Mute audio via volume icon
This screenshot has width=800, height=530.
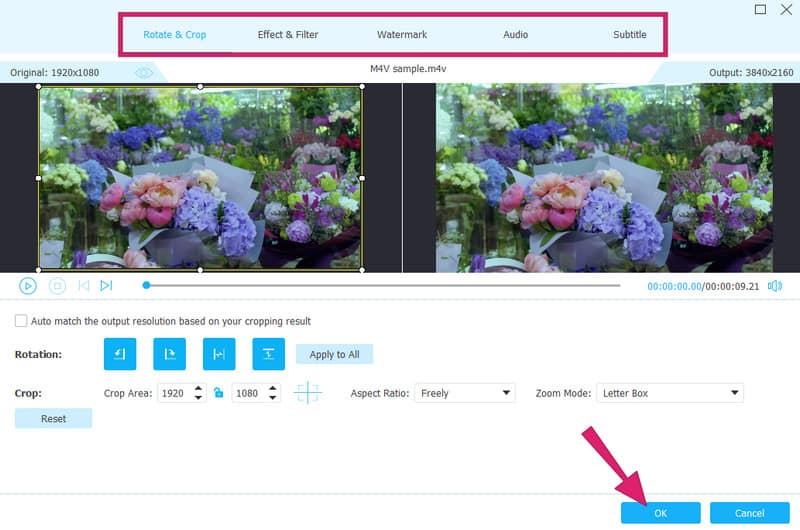click(775, 286)
